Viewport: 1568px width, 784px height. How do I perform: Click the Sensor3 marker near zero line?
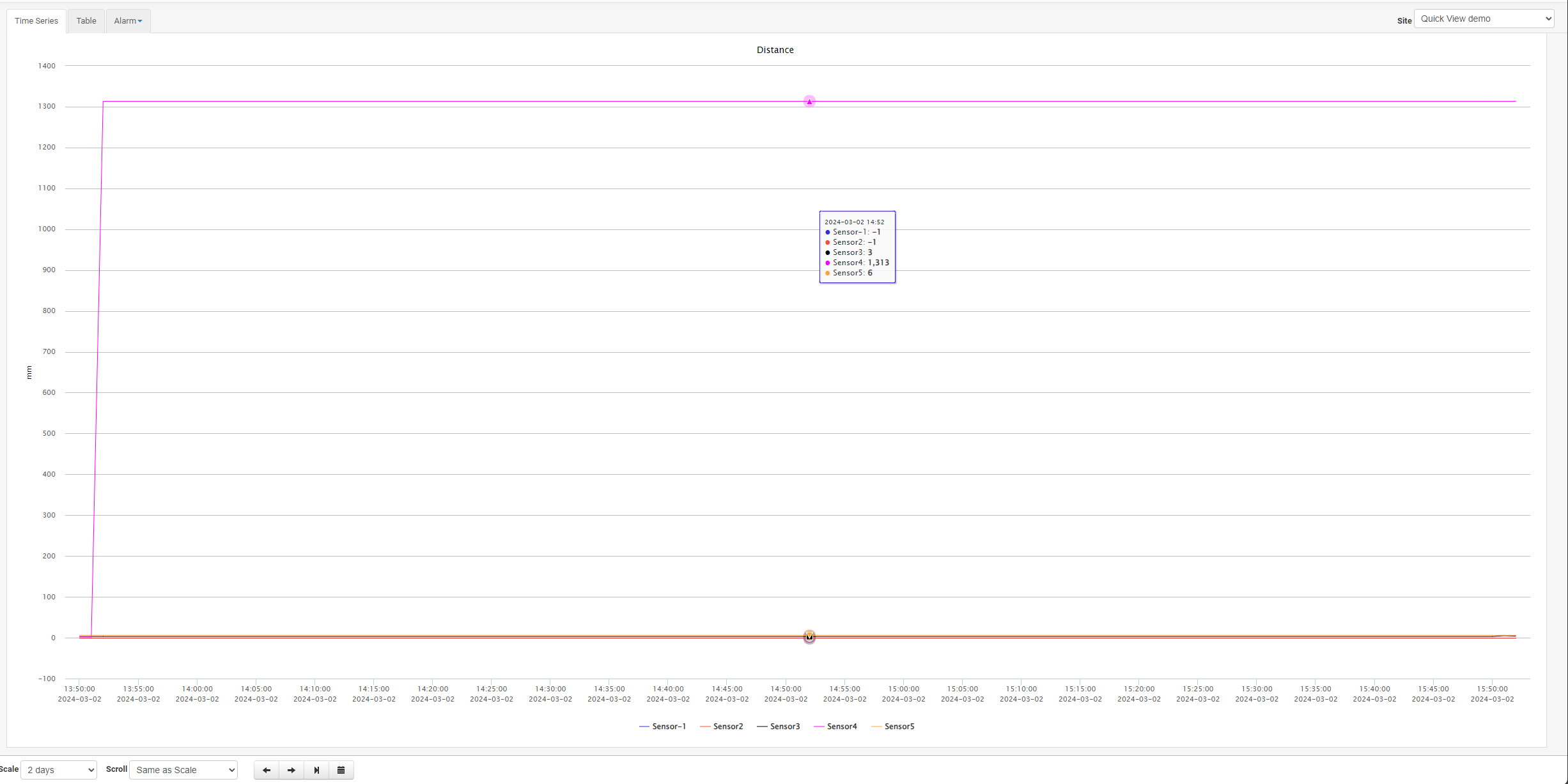[809, 637]
